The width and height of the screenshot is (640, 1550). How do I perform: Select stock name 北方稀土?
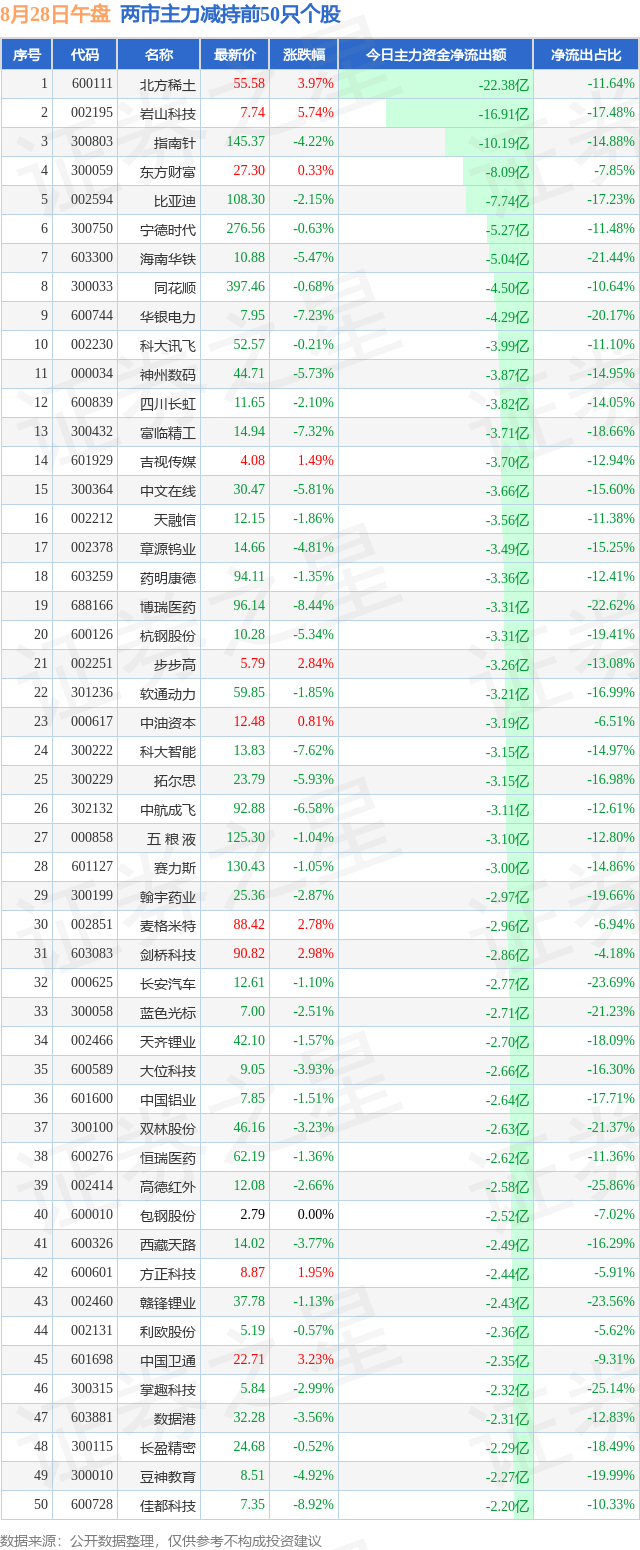168,85
